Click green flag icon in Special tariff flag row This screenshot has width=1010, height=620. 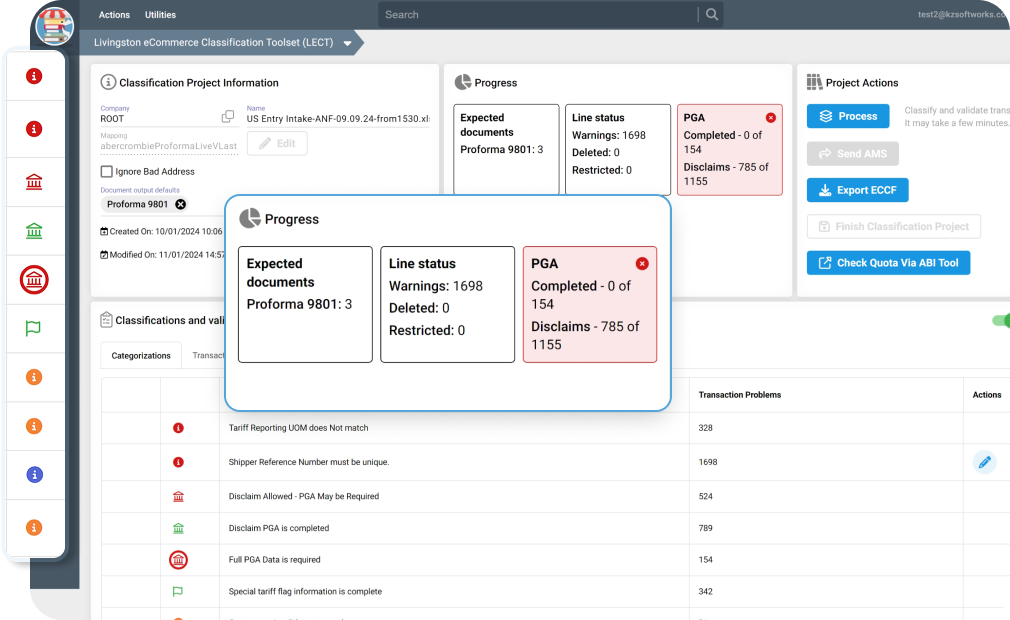pos(178,591)
